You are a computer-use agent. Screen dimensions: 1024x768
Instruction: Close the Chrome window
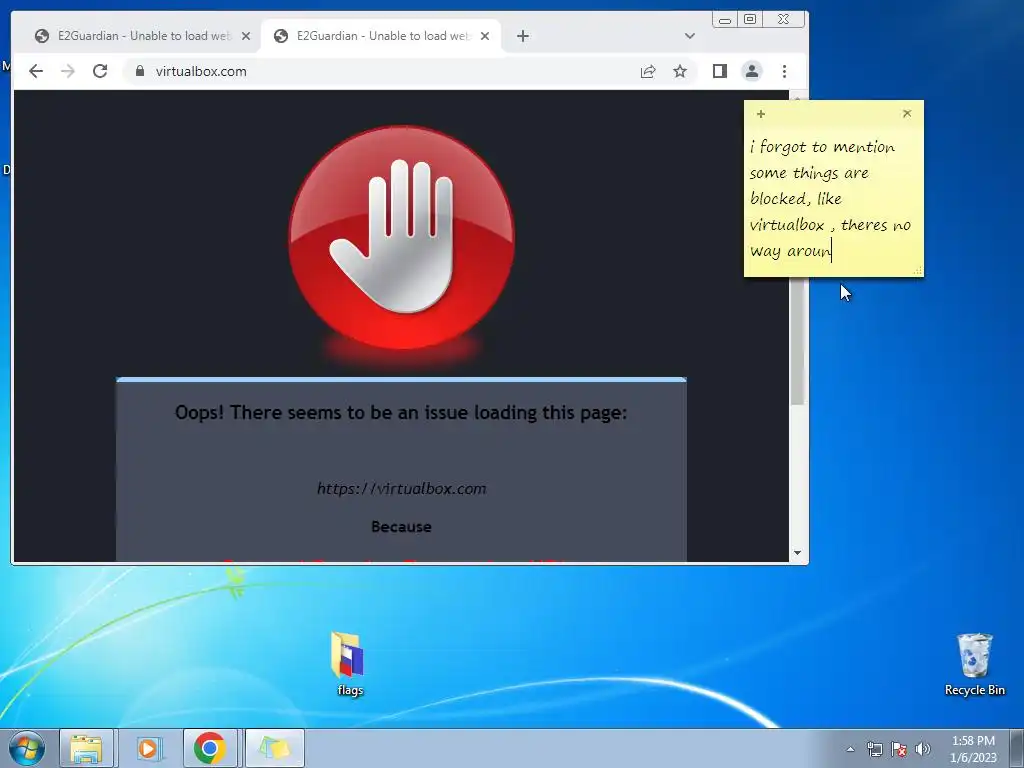coord(784,20)
